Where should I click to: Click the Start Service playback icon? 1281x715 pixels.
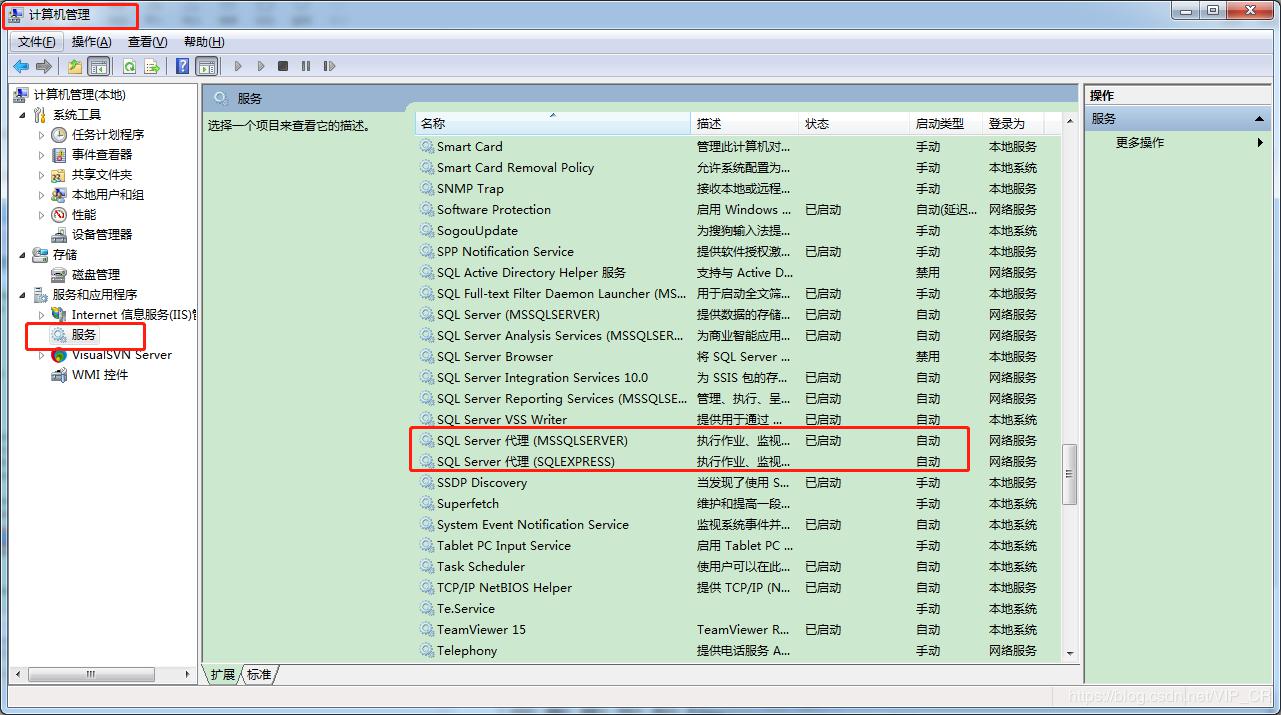pyautogui.click(x=237, y=66)
